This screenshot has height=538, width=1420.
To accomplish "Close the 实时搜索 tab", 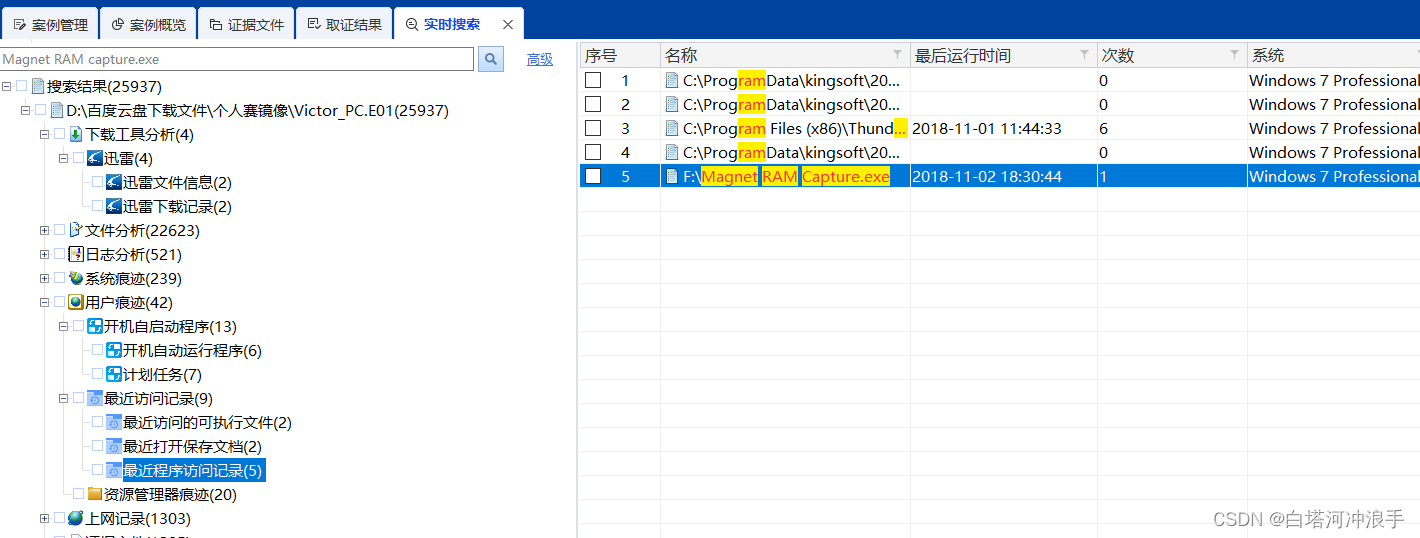I will click(x=508, y=24).
